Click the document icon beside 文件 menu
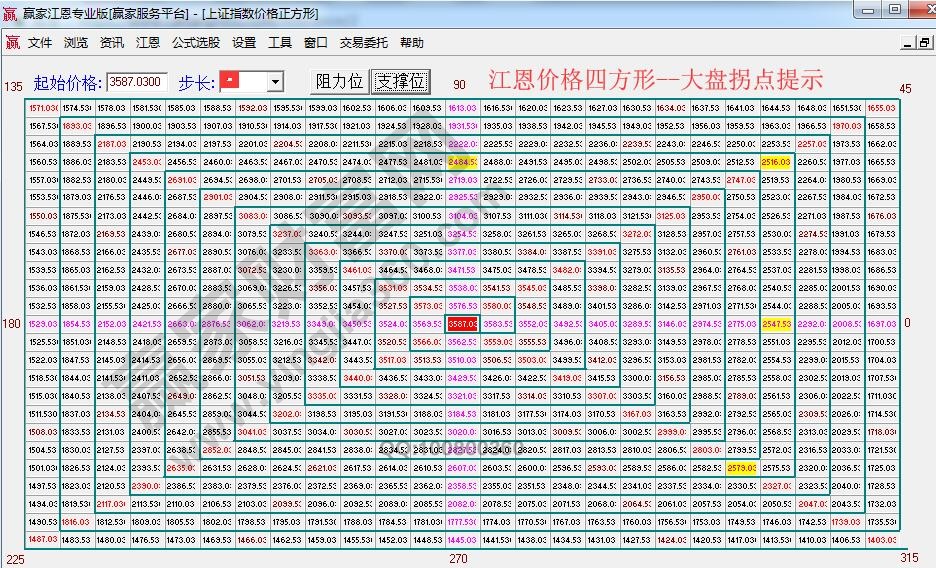The image size is (936, 568). [12, 43]
